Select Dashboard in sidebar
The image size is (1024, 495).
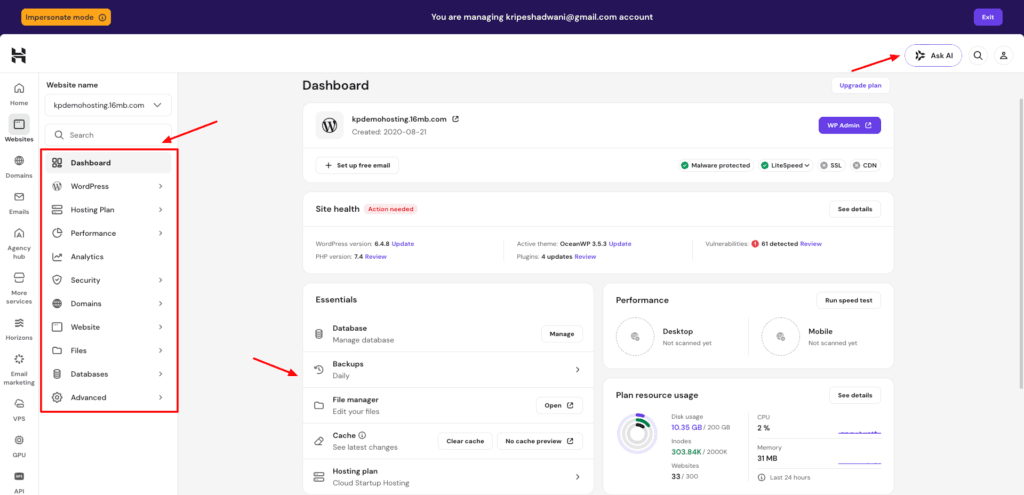(108, 163)
